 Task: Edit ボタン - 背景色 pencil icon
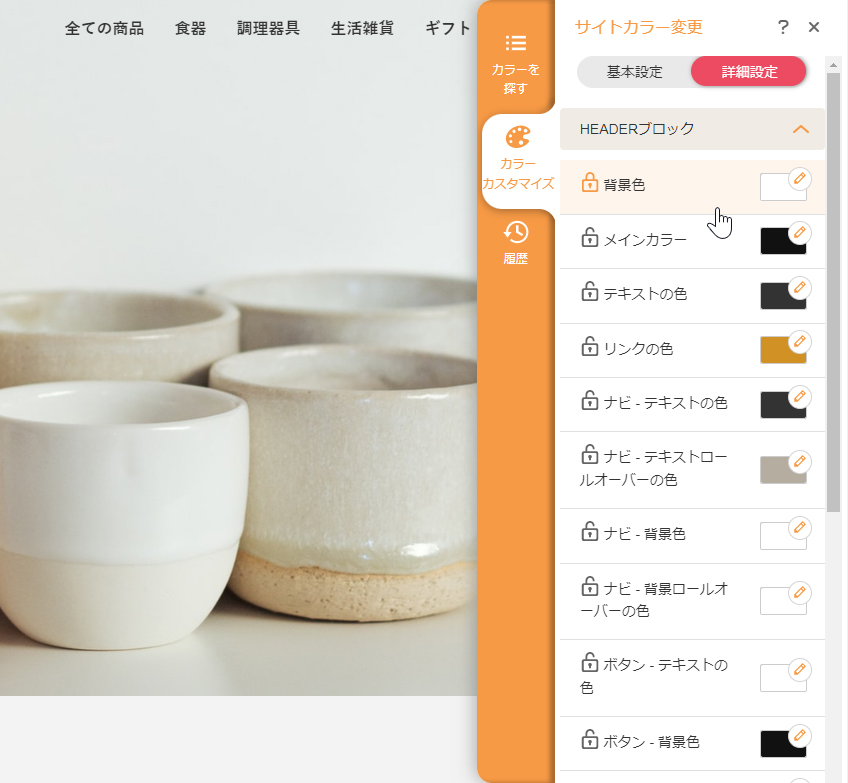[799, 735]
